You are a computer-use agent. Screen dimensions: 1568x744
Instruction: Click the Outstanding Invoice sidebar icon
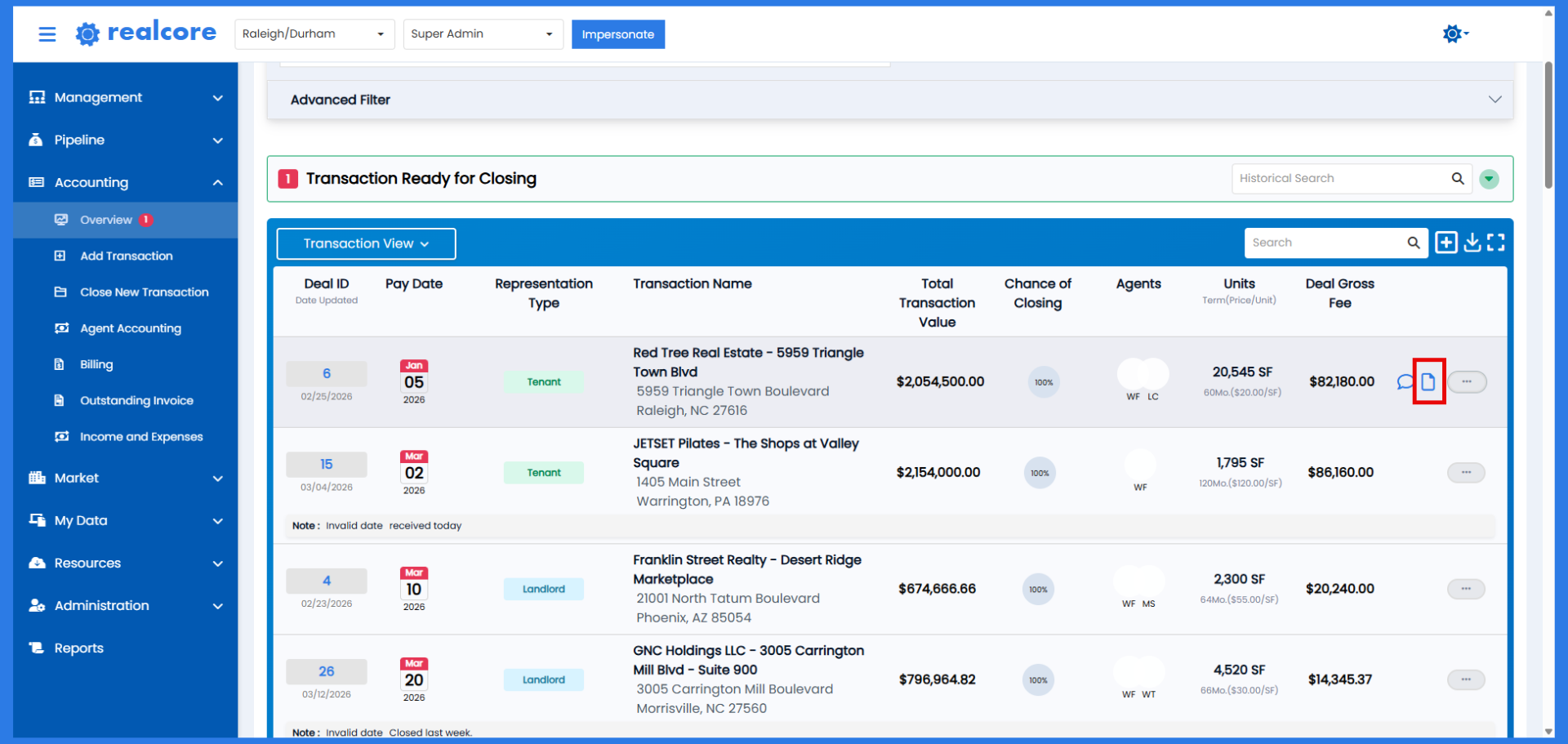coord(60,400)
